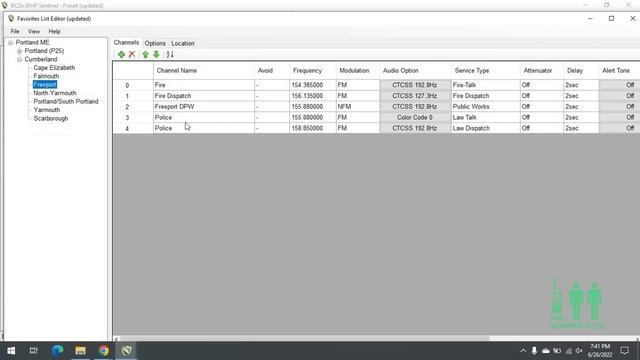640x360 pixels.
Task: Click Service Type Law Dispatch cell
Action: (485, 128)
